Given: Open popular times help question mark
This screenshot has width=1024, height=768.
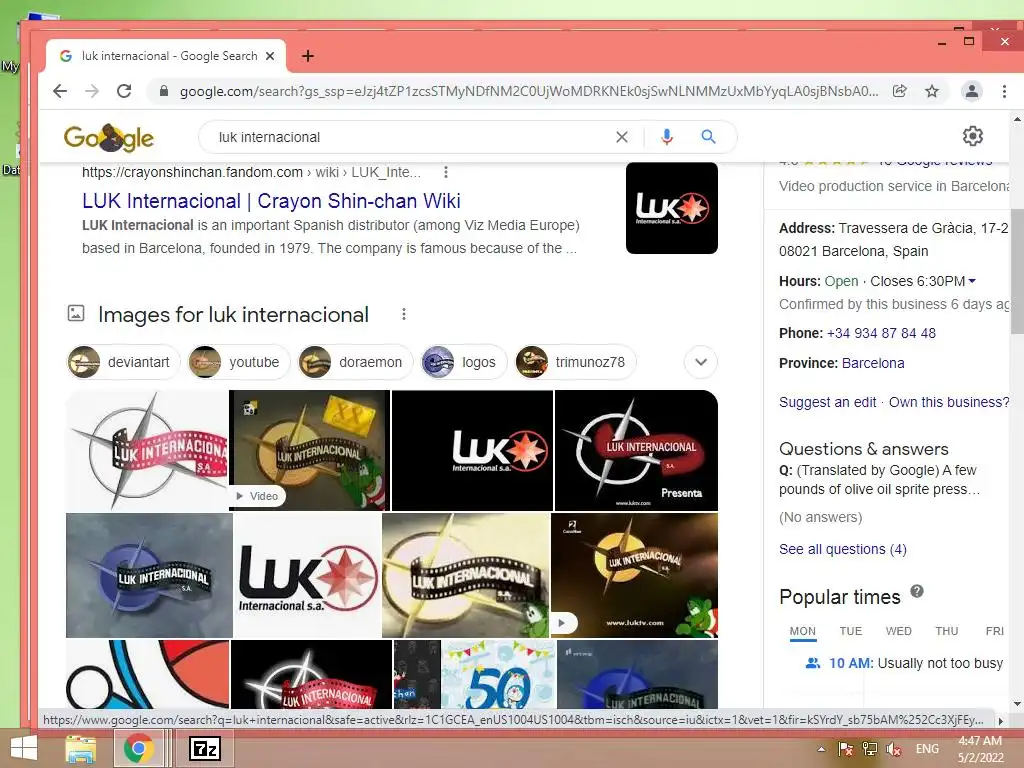Looking at the screenshot, I should point(917,591).
